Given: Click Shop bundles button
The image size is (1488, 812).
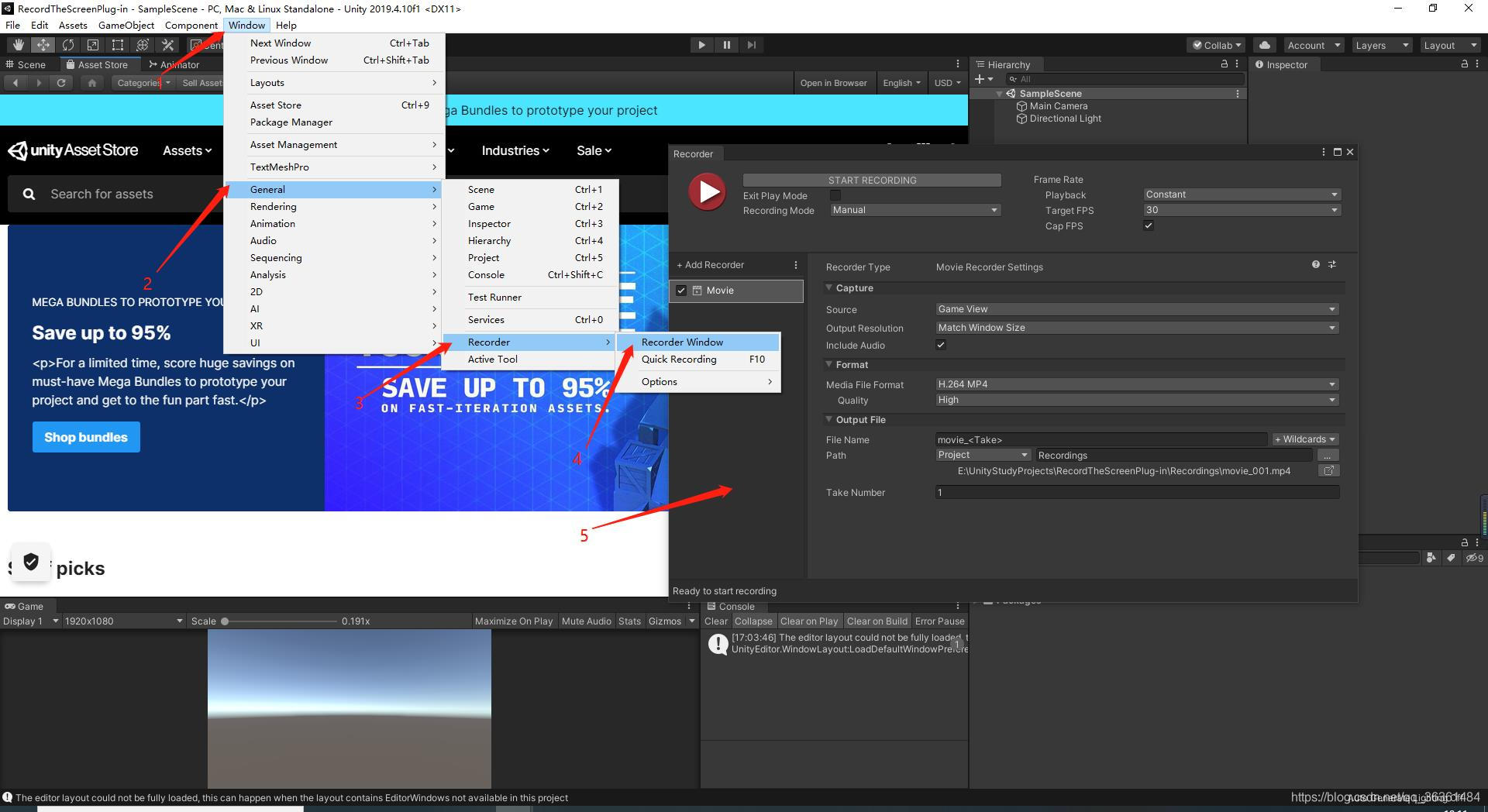Looking at the screenshot, I should point(86,437).
